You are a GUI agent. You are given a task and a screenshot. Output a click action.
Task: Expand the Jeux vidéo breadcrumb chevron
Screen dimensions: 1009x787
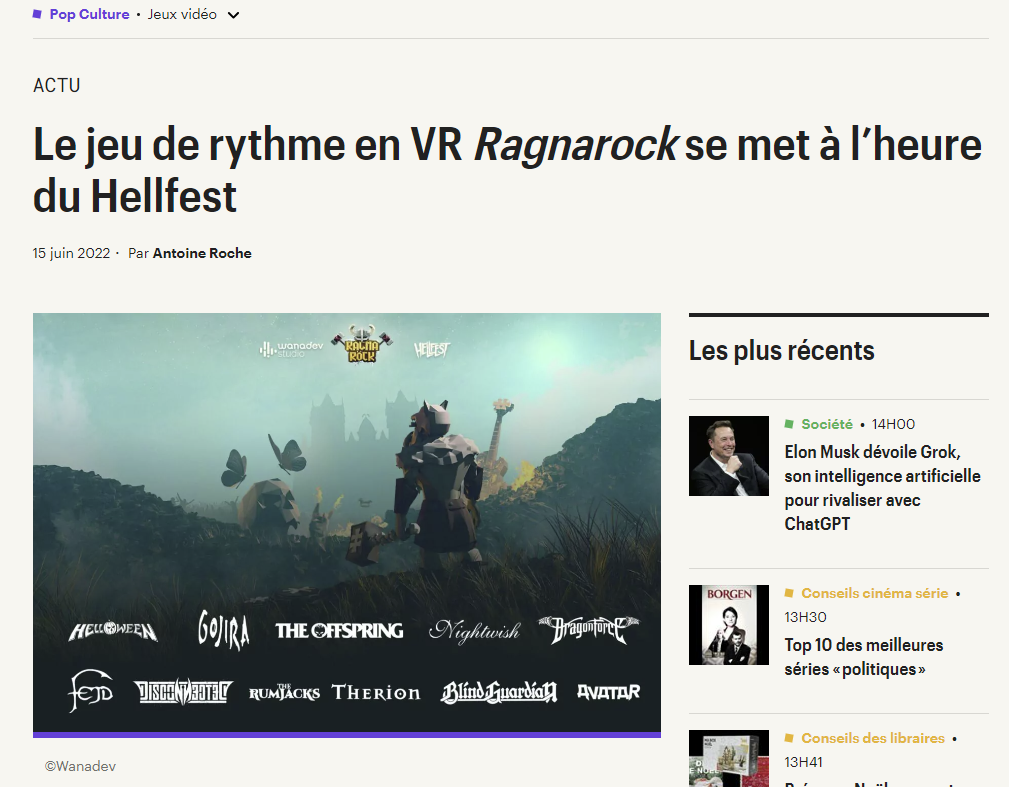(234, 15)
